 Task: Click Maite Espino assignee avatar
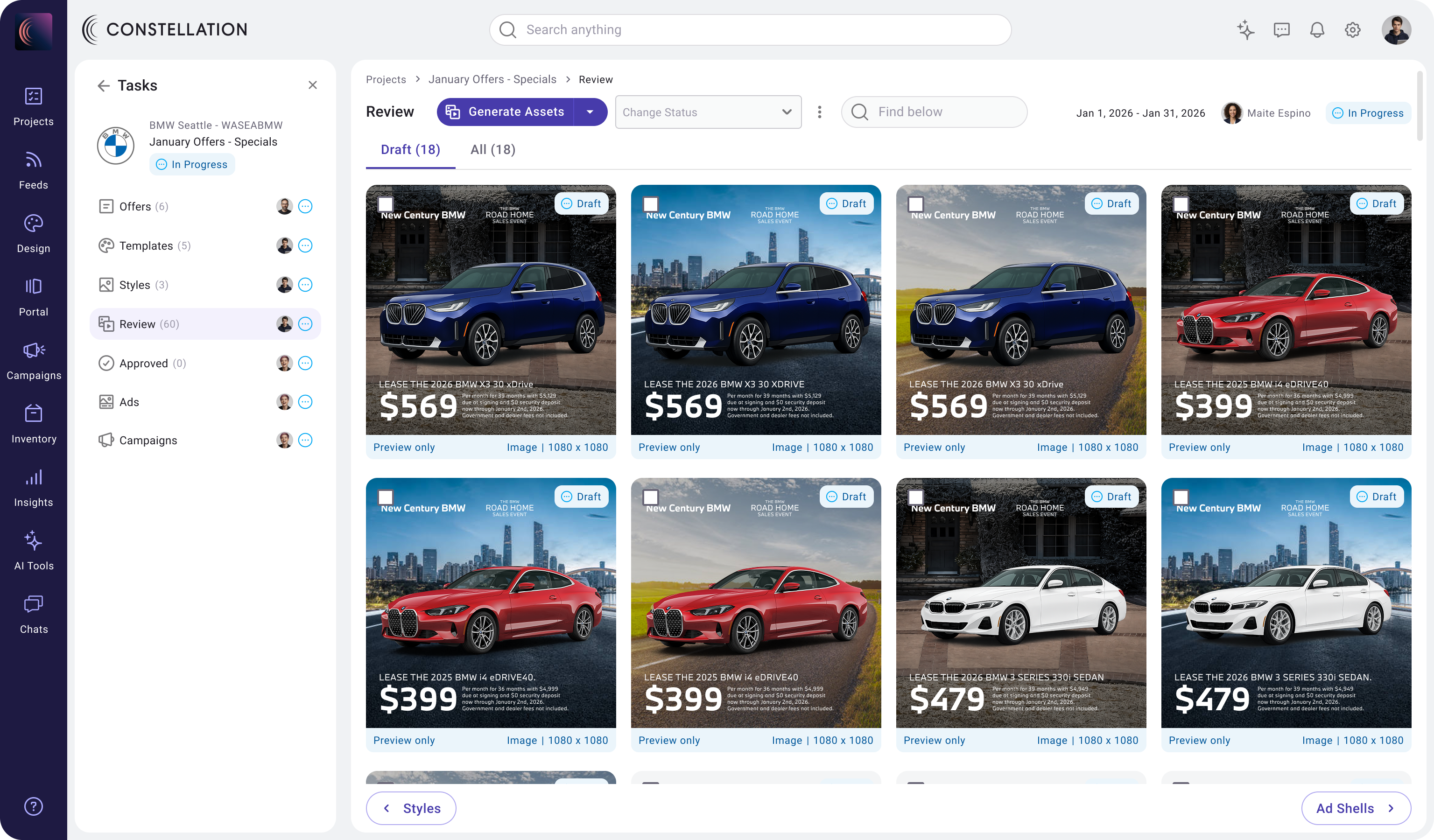click(x=1232, y=112)
